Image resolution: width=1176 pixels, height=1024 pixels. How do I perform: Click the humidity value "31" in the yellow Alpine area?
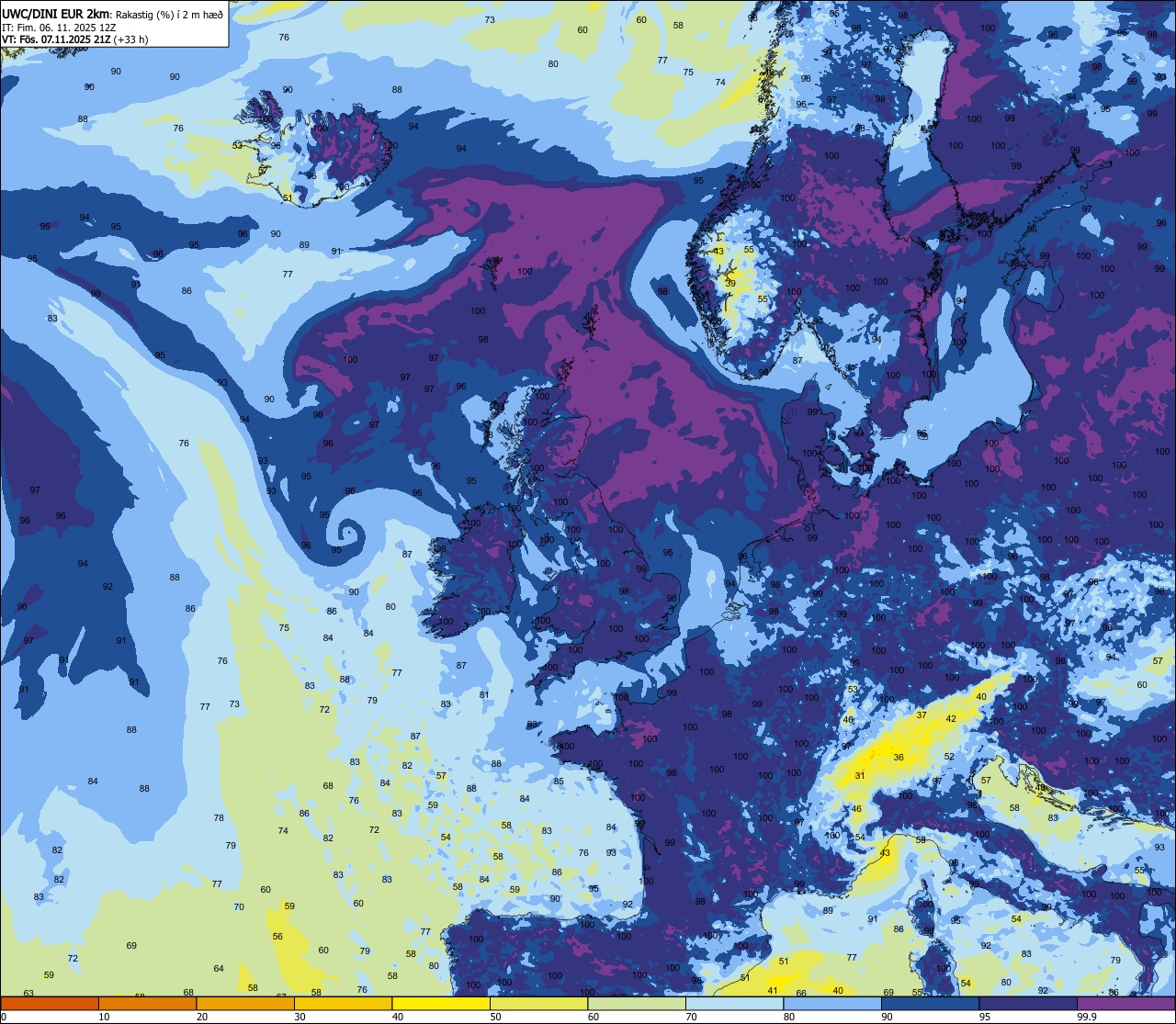tap(860, 776)
